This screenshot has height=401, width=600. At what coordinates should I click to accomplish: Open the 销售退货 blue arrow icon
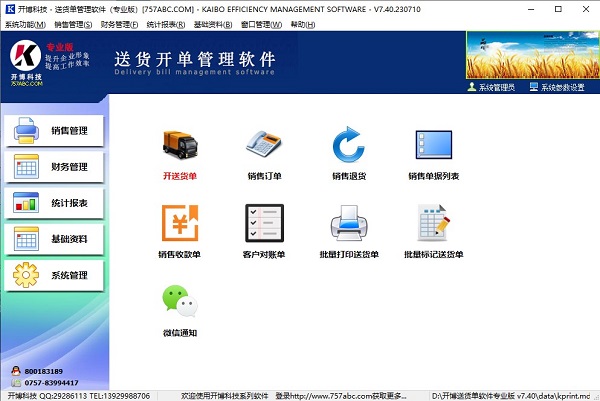pyautogui.click(x=349, y=145)
